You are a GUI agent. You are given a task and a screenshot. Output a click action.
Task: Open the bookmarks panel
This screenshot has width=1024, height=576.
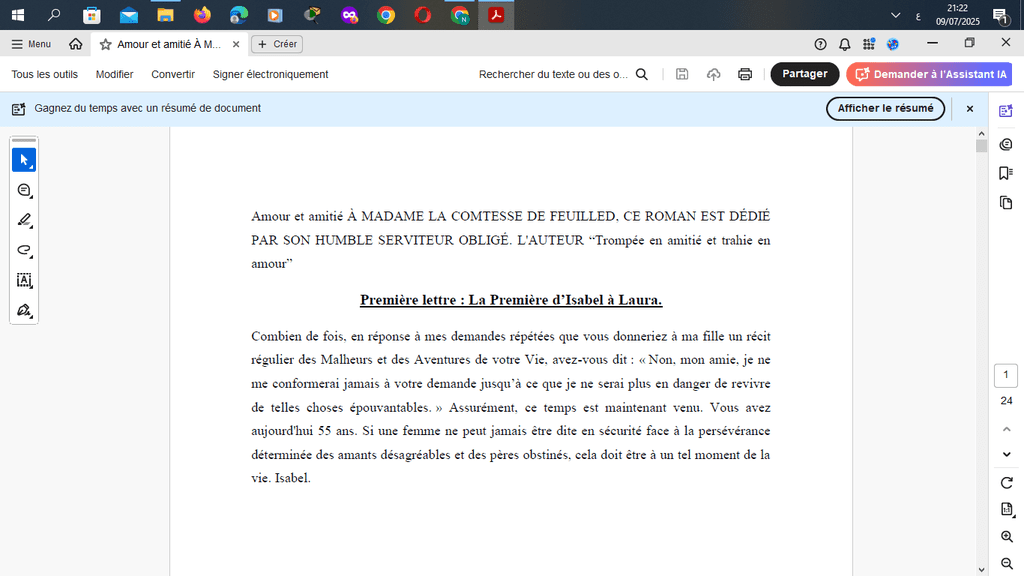[1006, 173]
